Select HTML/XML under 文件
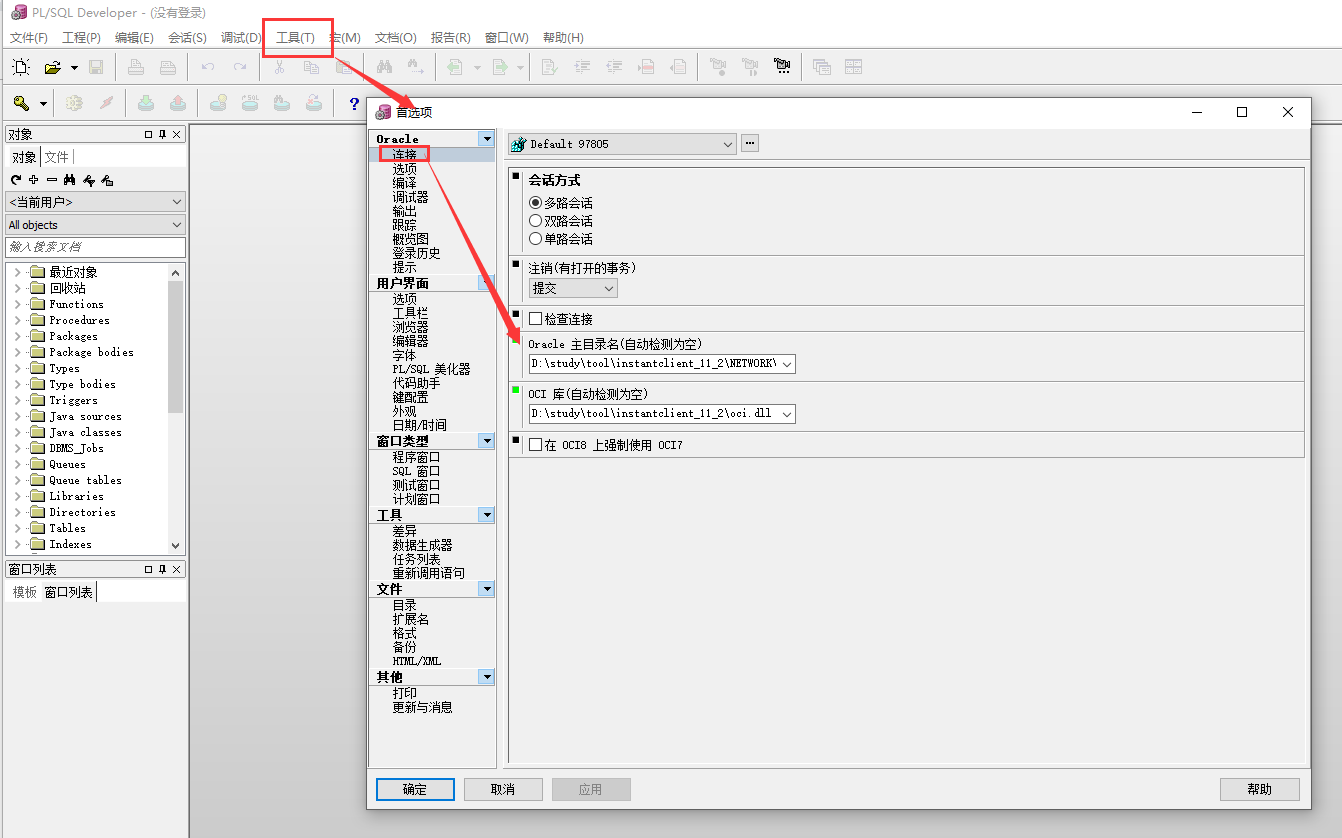The width and height of the screenshot is (1342, 838). tap(416, 661)
